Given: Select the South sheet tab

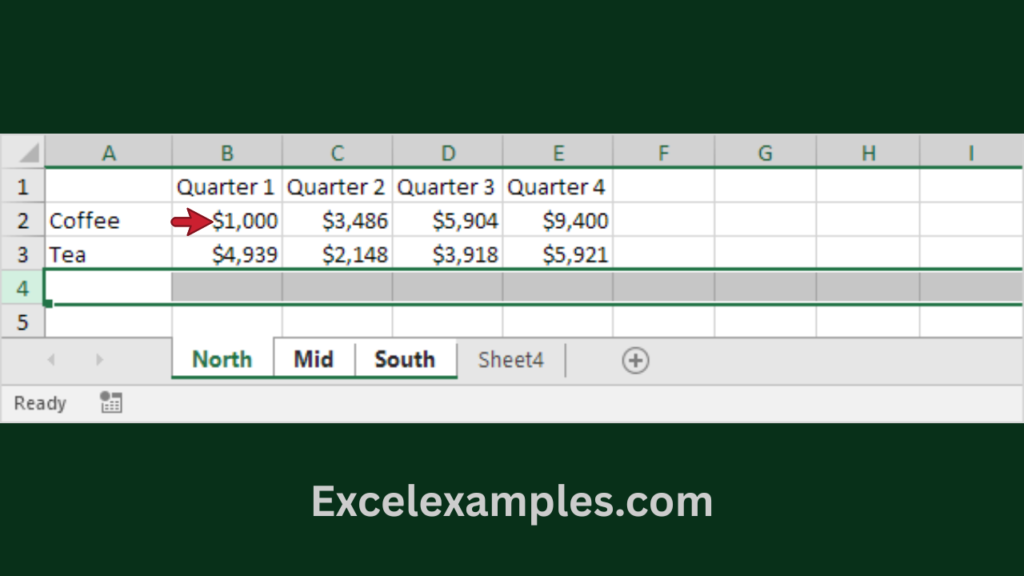Looking at the screenshot, I should pyautogui.click(x=404, y=360).
